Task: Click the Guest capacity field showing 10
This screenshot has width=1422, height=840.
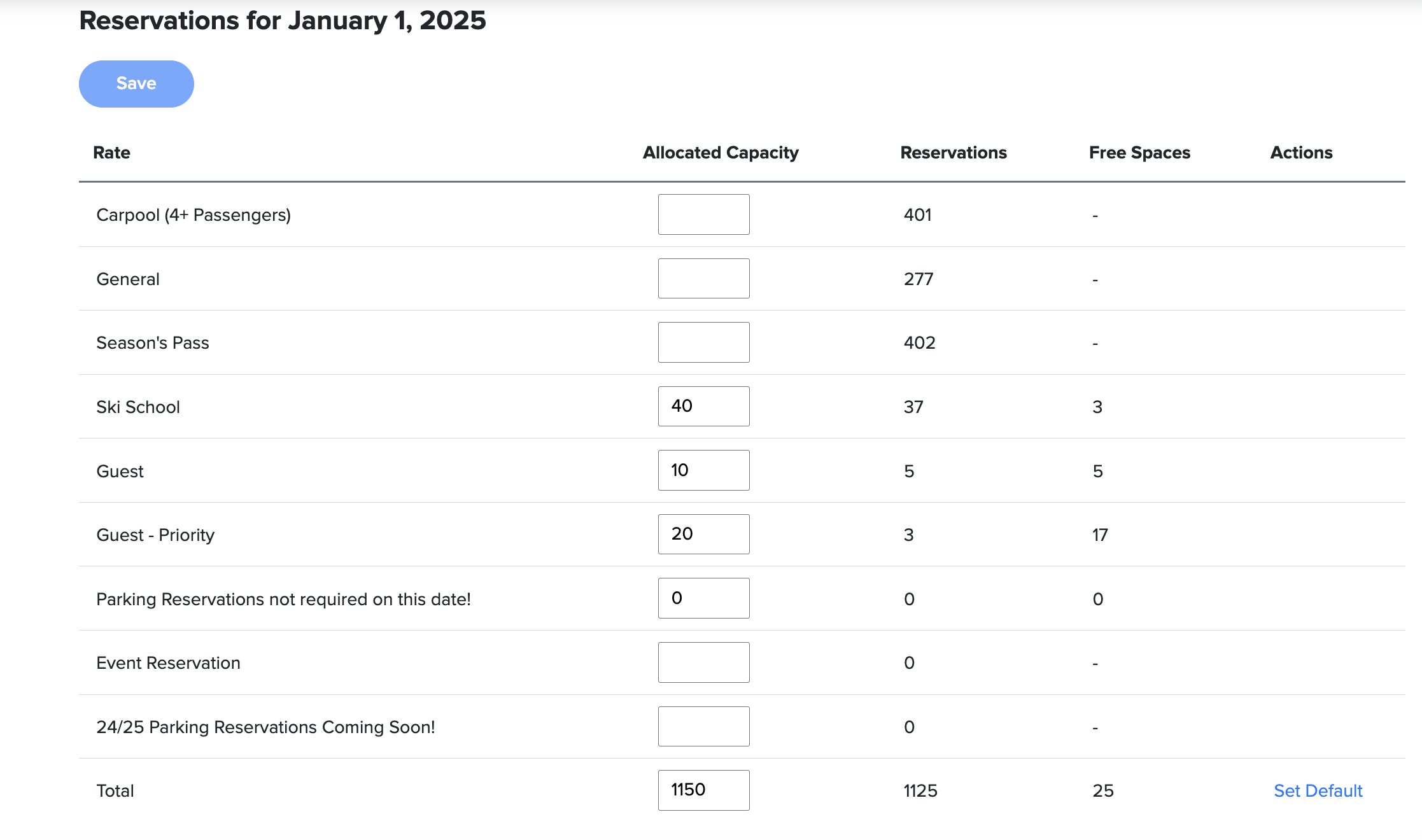Action: pos(703,470)
